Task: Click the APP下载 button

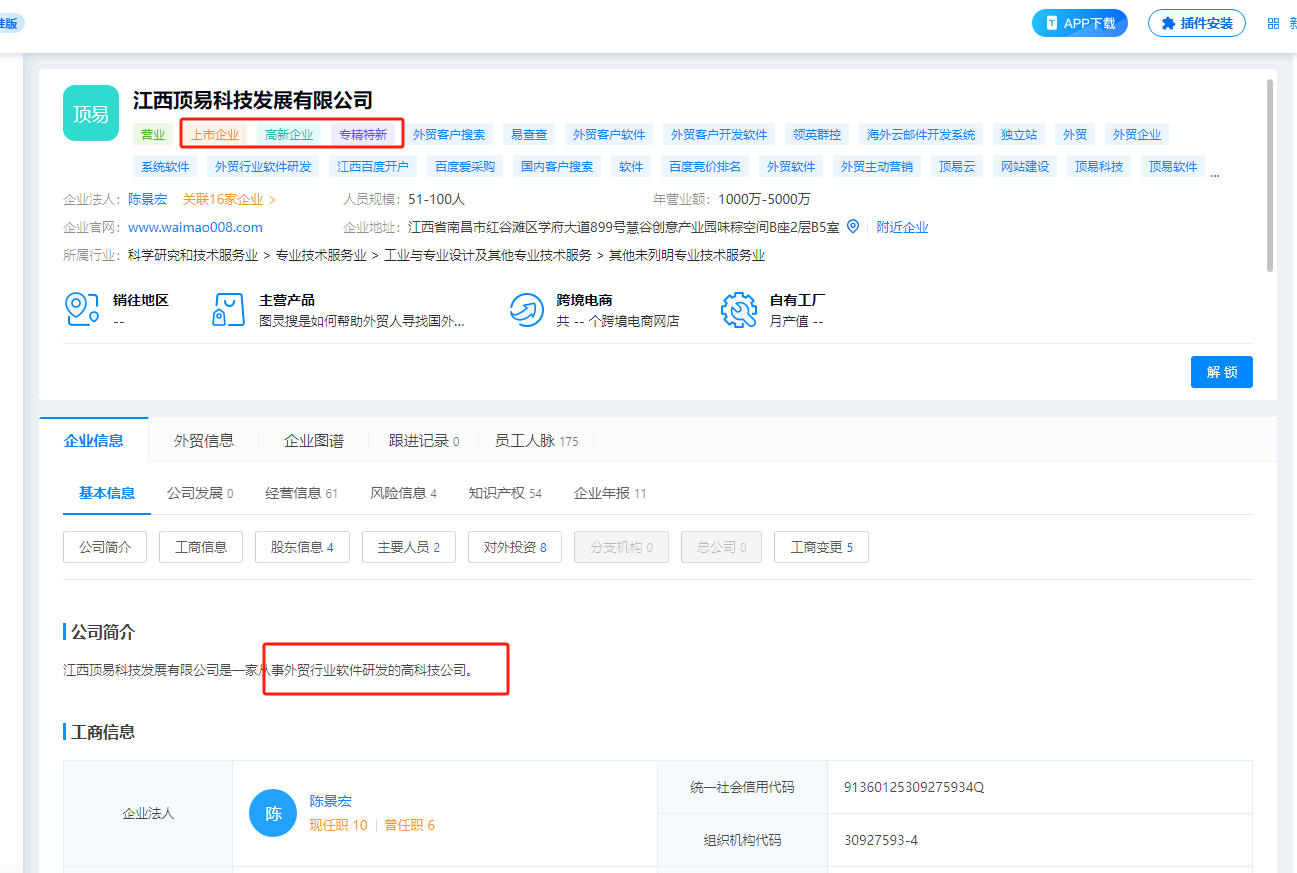Action: tap(1080, 23)
